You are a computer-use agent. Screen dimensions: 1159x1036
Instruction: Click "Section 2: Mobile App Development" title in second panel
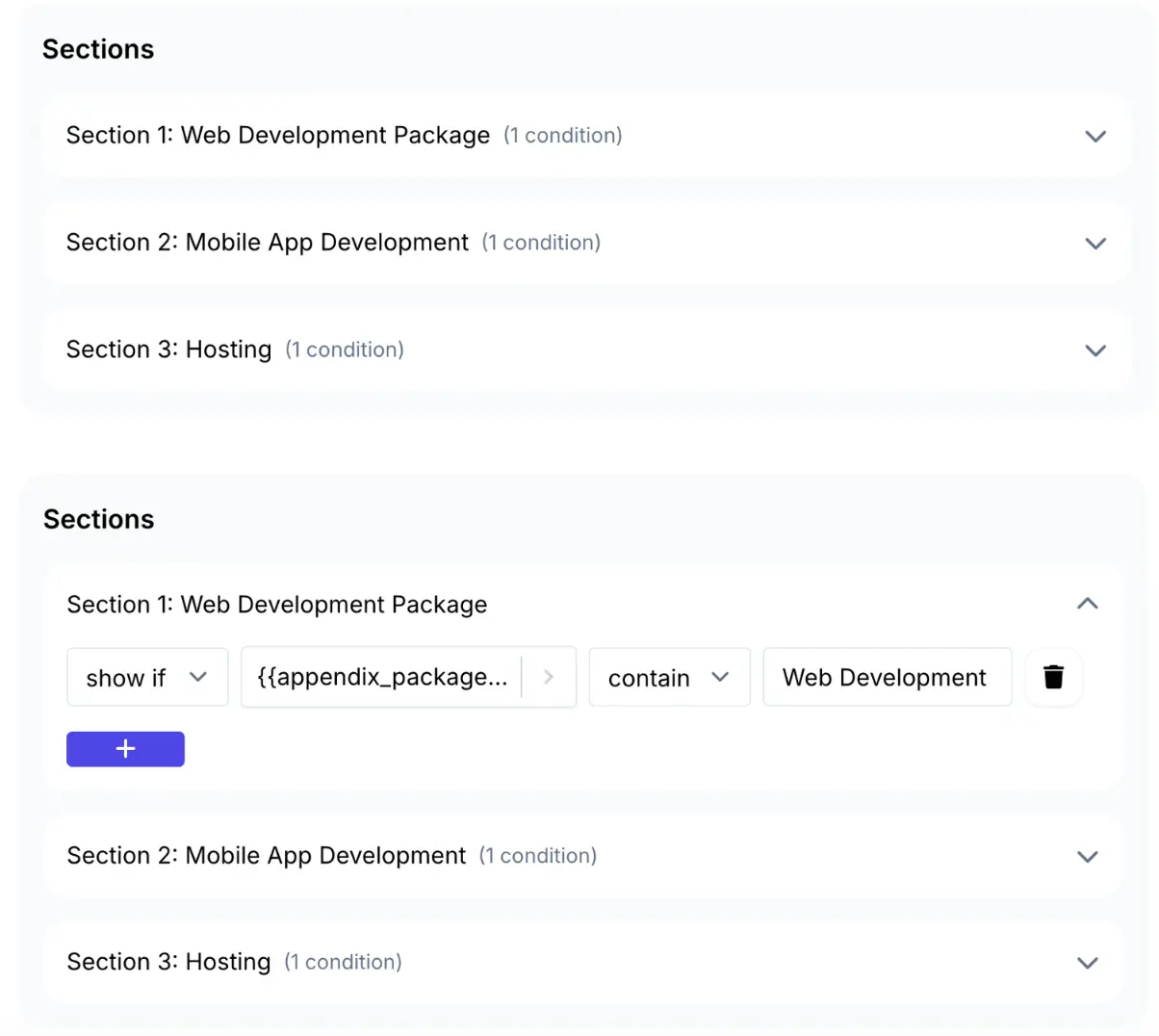(266, 856)
